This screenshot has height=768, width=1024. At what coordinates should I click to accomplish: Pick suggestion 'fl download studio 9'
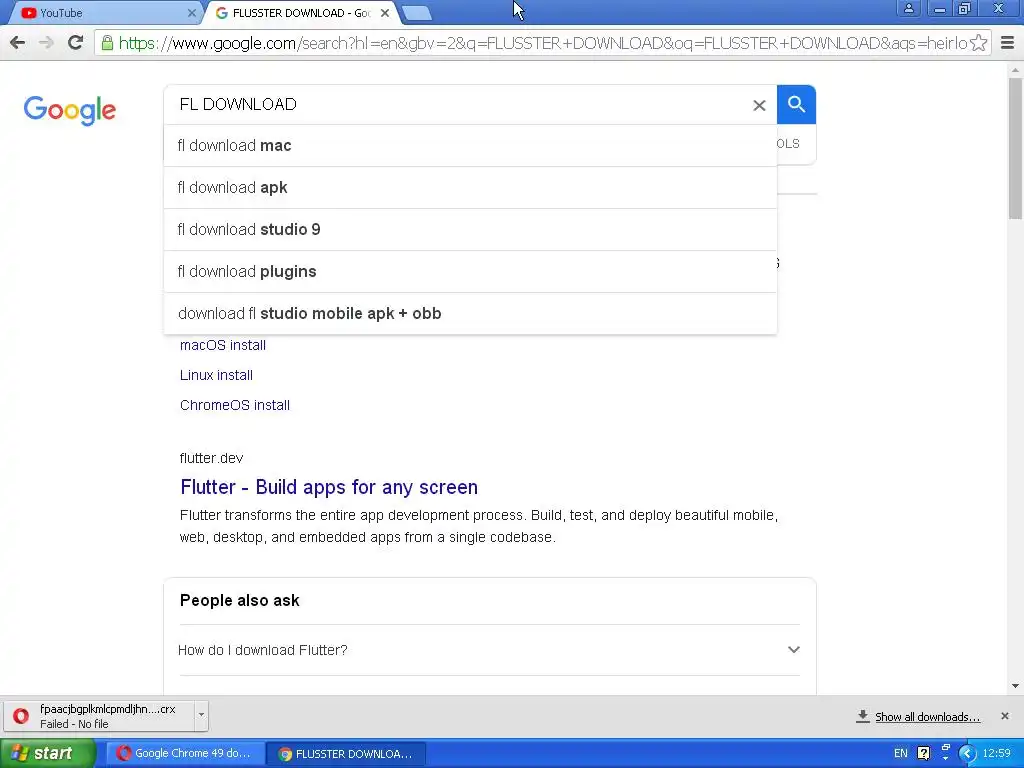(470, 229)
